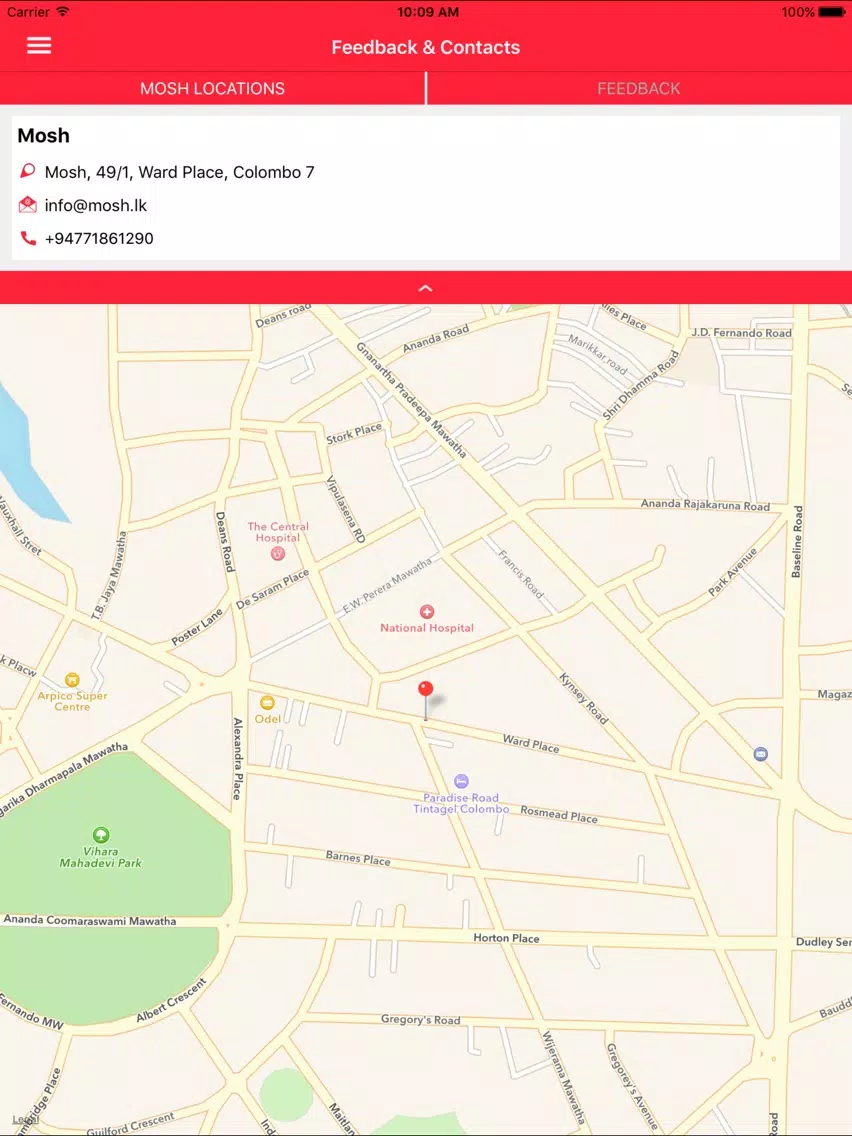This screenshot has height=1136, width=852.
Task: Click the red envelope email icon
Action: click(28, 205)
